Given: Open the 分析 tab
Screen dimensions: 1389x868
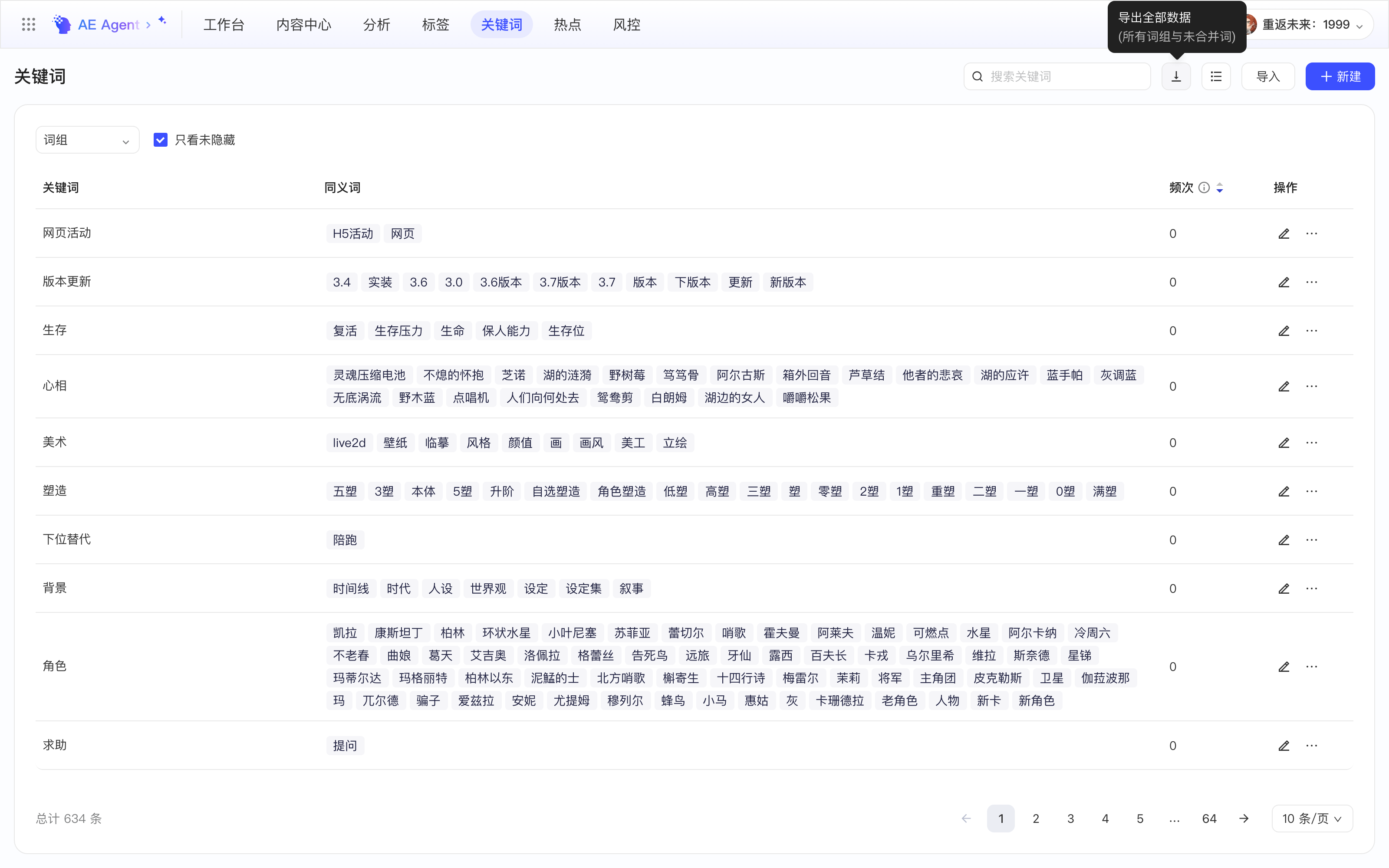Looking at the screenshot, I should pos(376,25).
